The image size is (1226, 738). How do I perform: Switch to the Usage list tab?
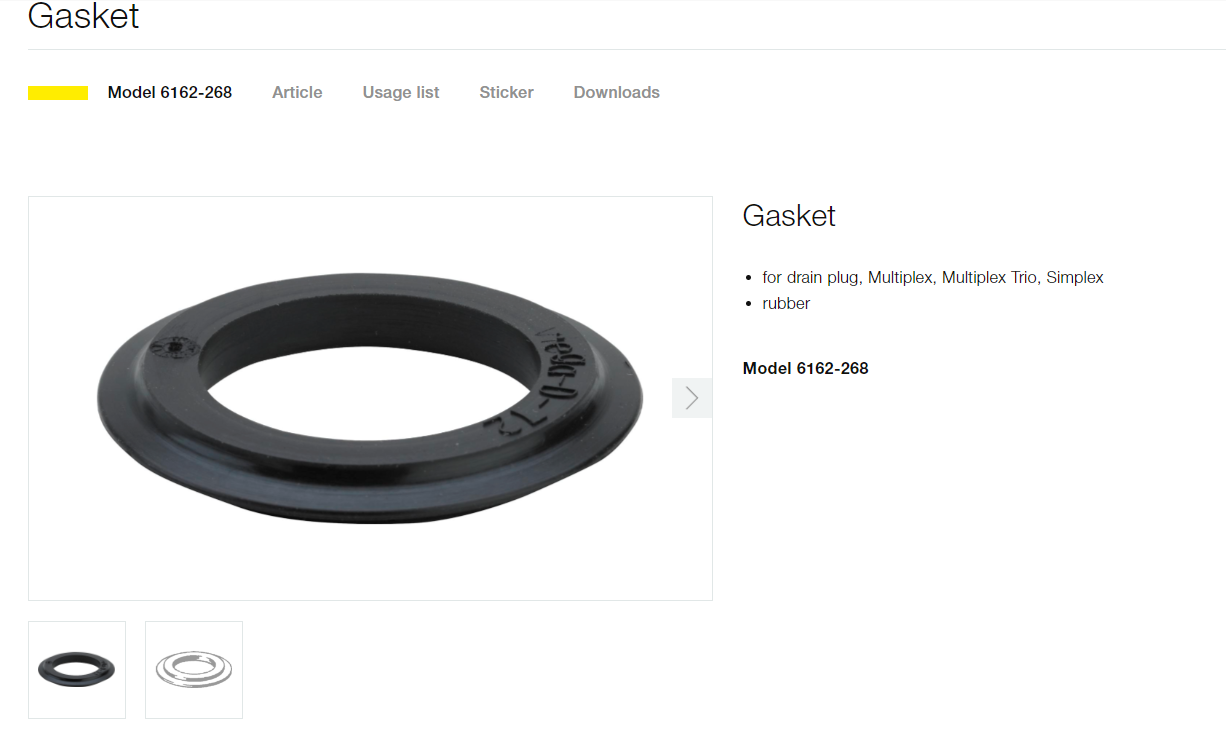click(x=401, y=92)
